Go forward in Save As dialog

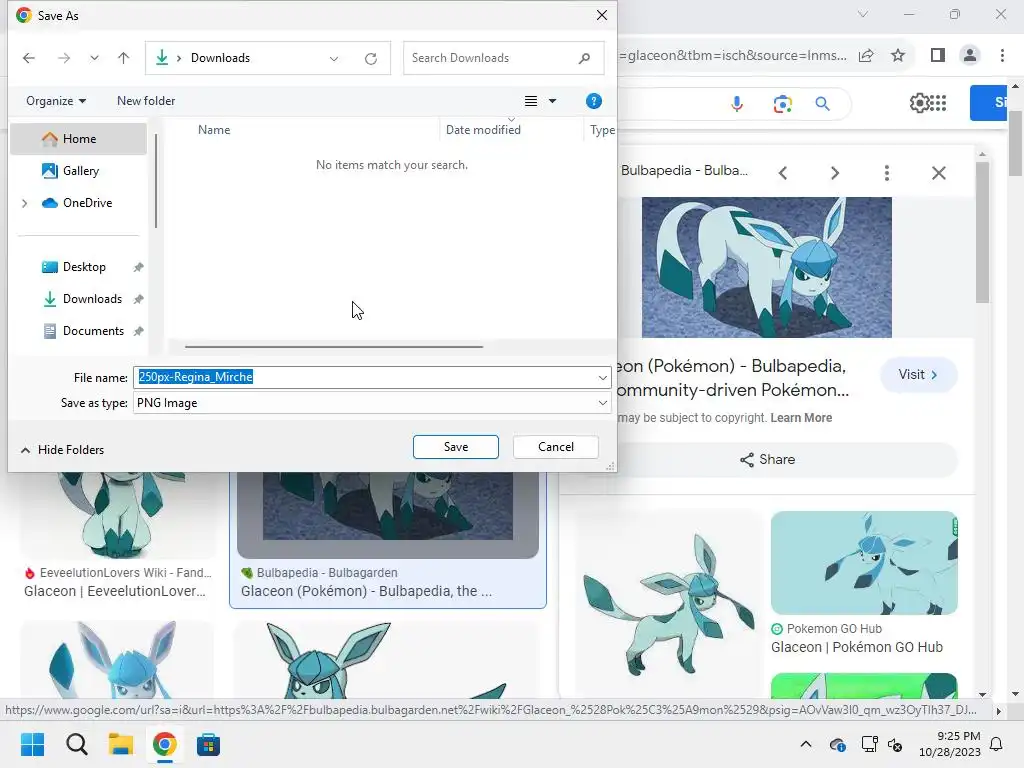[64, 58]
